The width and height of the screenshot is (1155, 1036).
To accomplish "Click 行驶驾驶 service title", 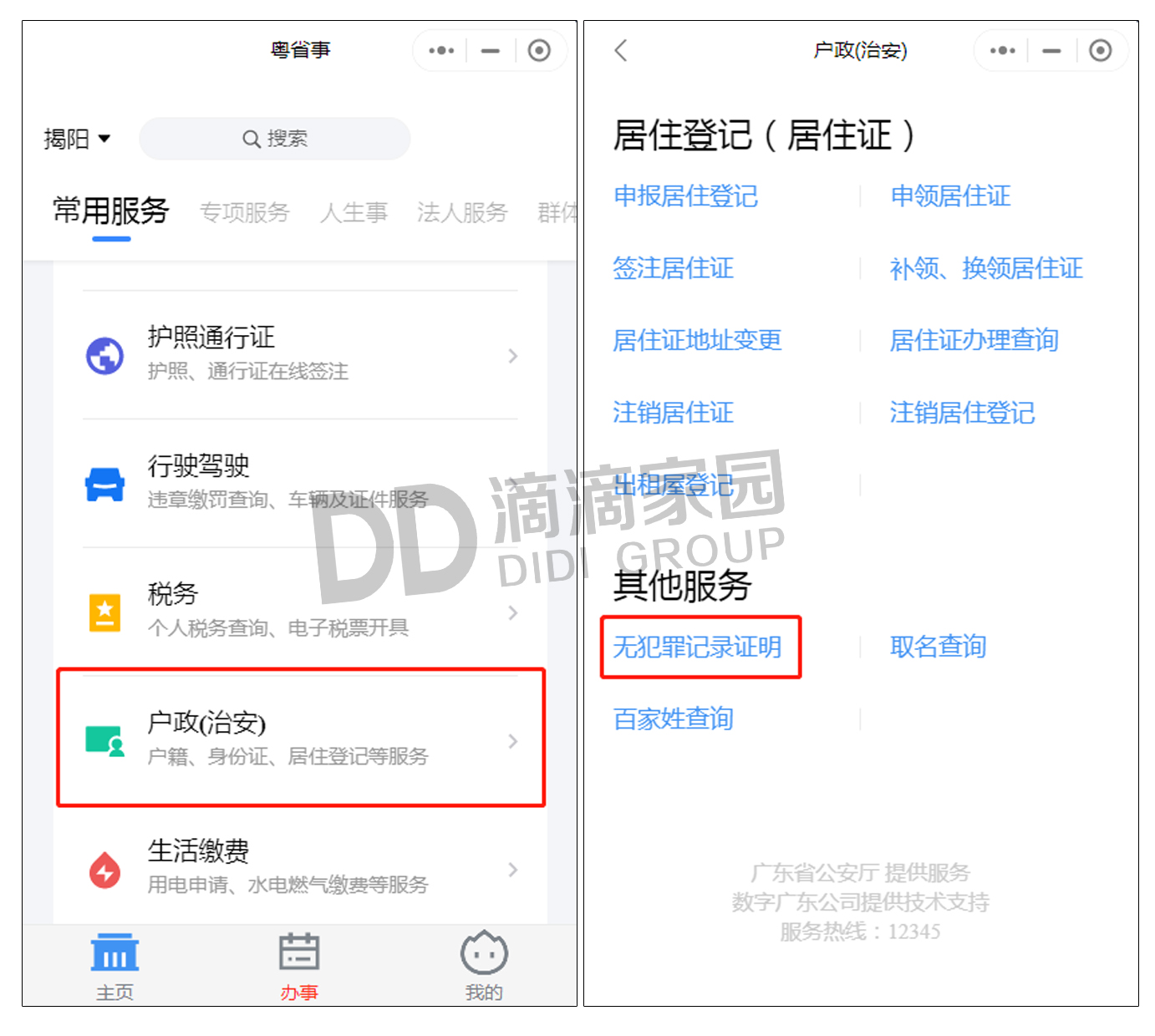I will (x=198, y=465).
